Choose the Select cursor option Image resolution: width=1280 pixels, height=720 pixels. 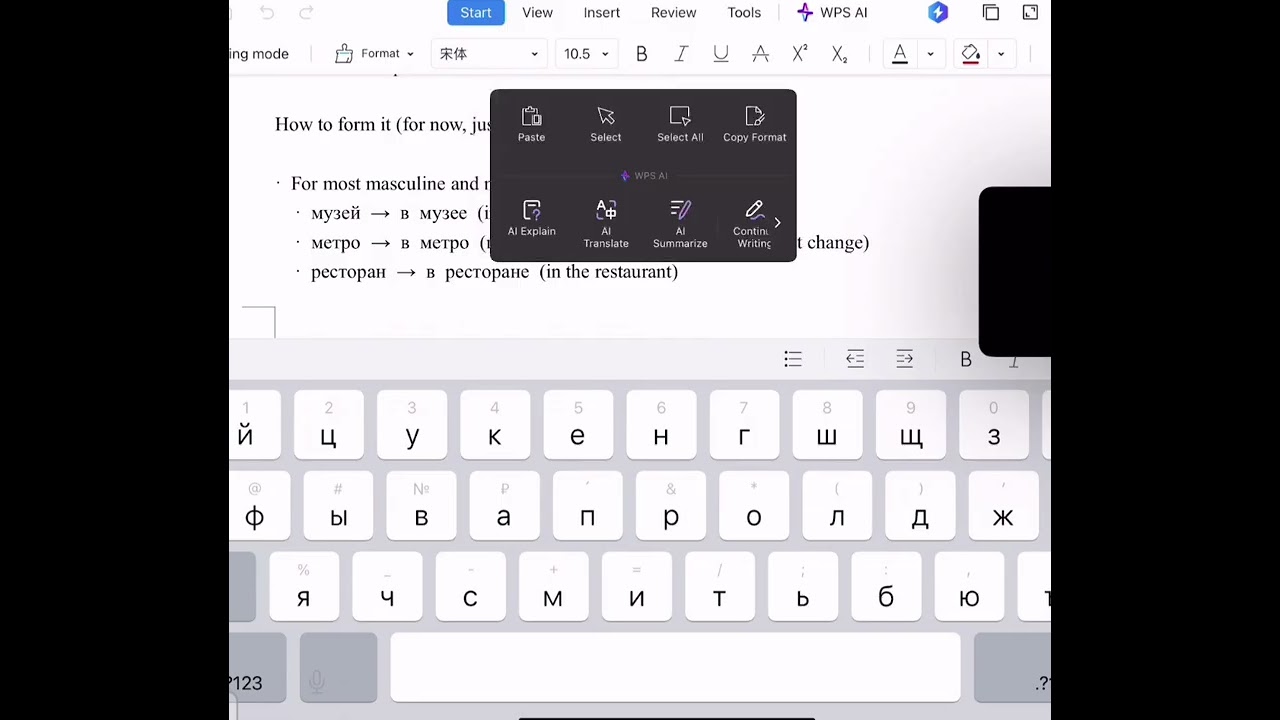click(605, 124)
